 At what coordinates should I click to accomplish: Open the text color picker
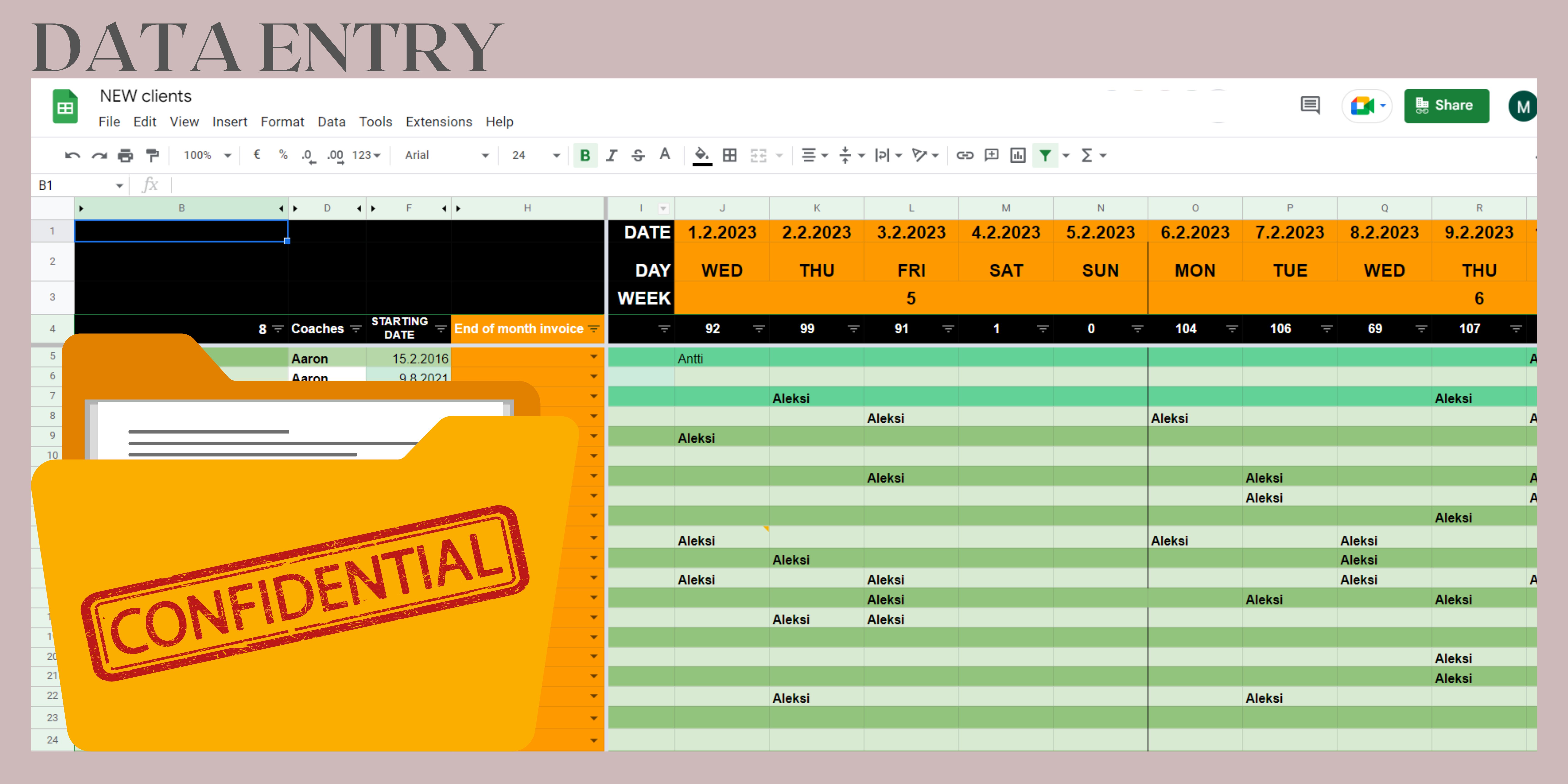pyautogui.click(x=665, y=155)
